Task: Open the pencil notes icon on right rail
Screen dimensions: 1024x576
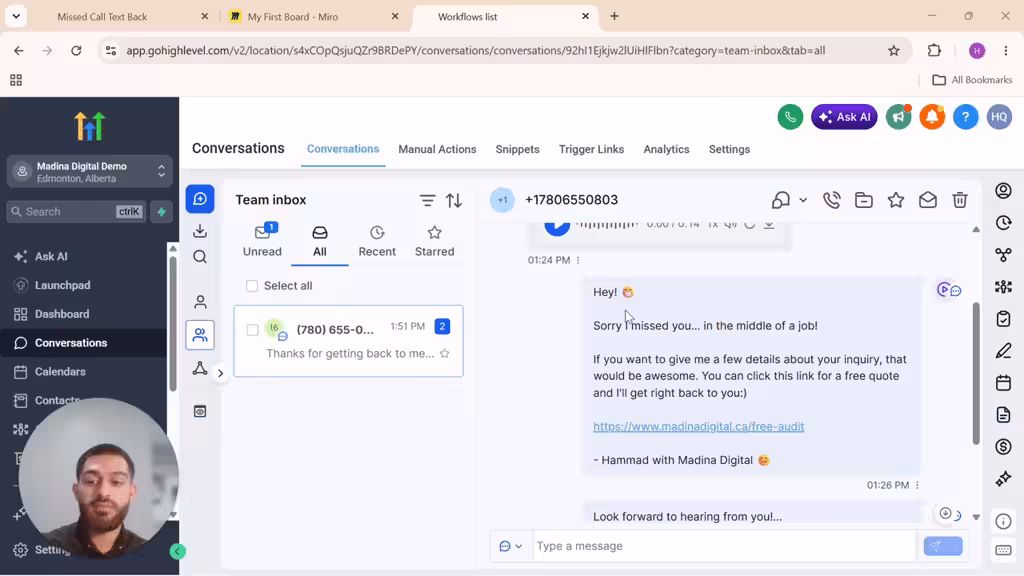Action: [1004, 351]
